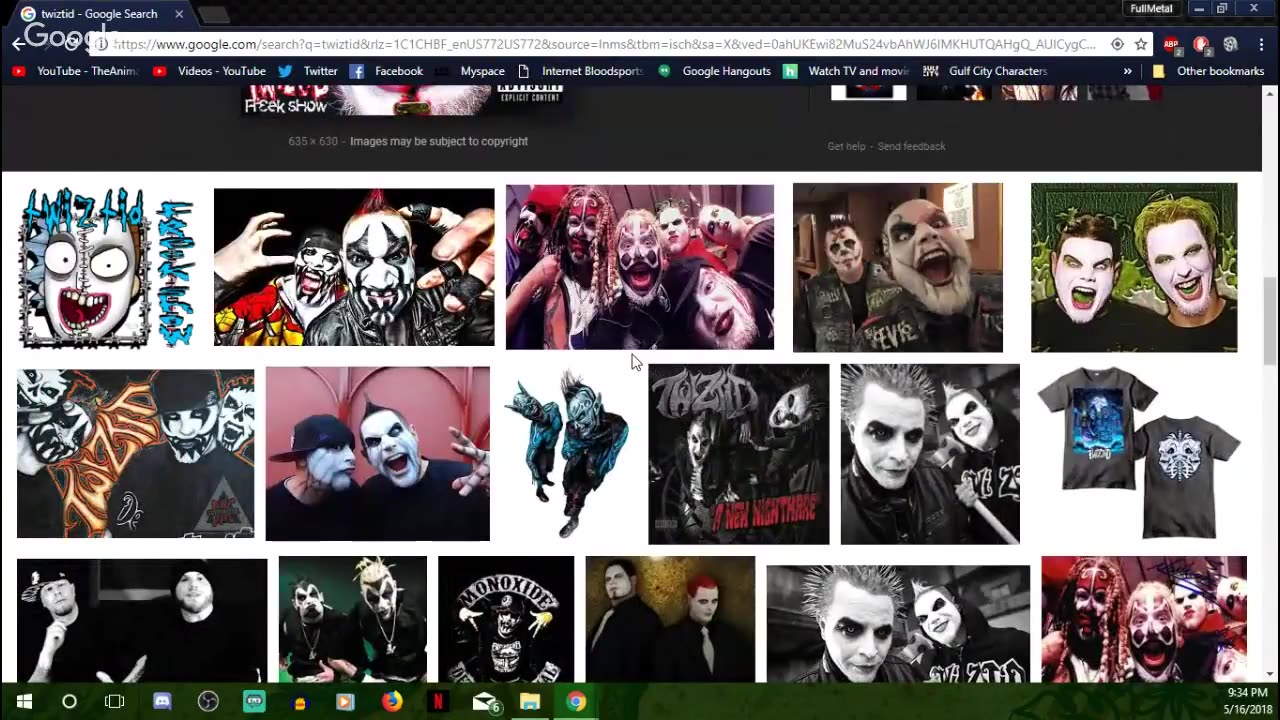
Task: Open the Monoxide logo thumbnail
Action: click(x=506, y=619)
